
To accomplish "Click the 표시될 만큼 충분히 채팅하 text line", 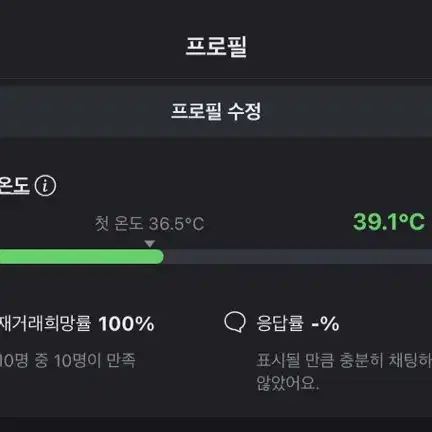I will pyautogui.click(x=344, y=360).
